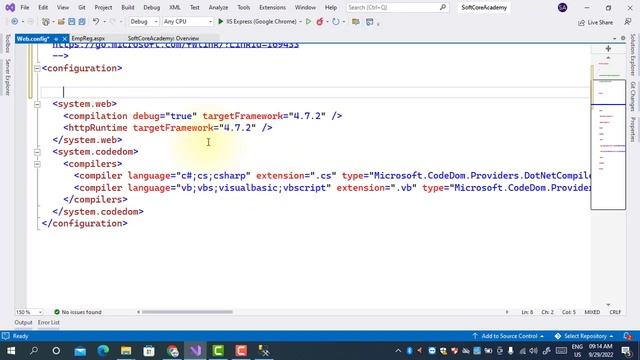Collapse the opening system.web element

[x=37, y=104]
